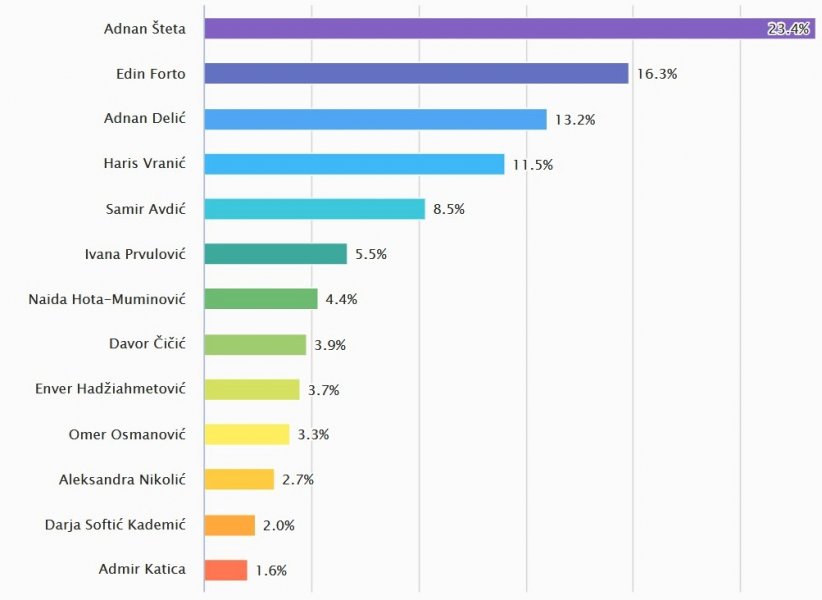
Task: Click the Haris Vranić bar
Action: tap(354, 164)
